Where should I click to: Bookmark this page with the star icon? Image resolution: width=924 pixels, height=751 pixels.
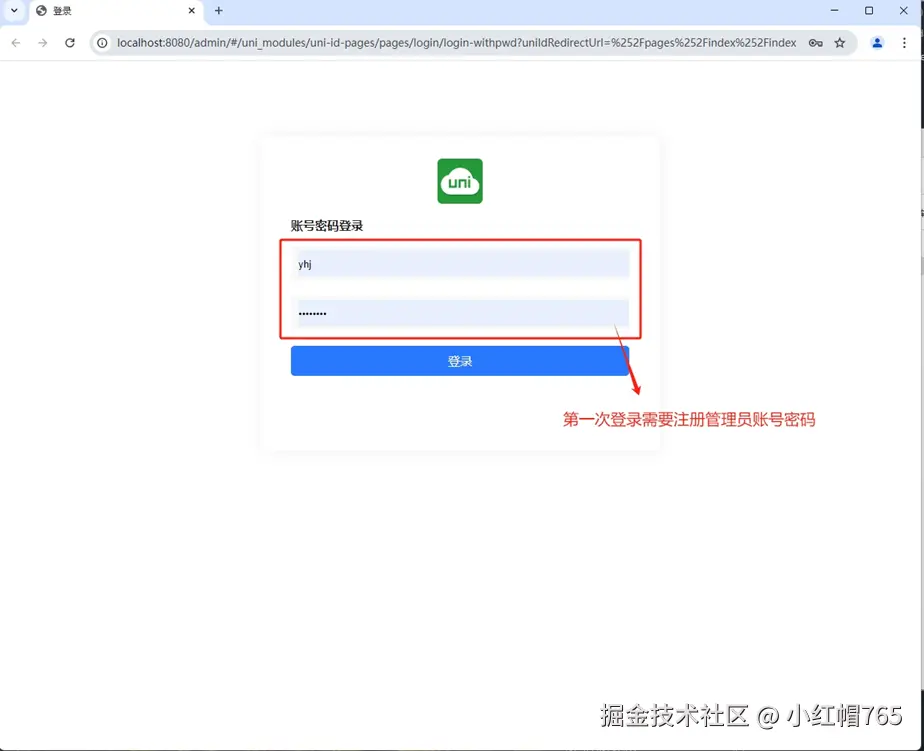click(840, 42)
